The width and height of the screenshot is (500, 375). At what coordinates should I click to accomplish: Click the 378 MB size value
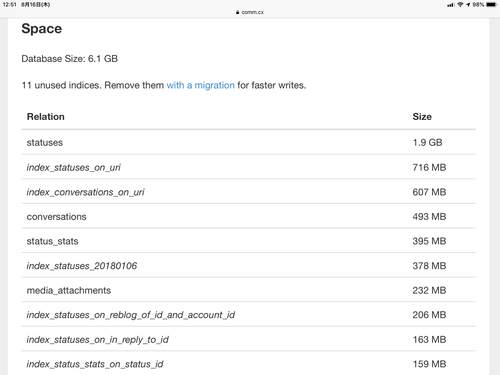click(429, 266)
